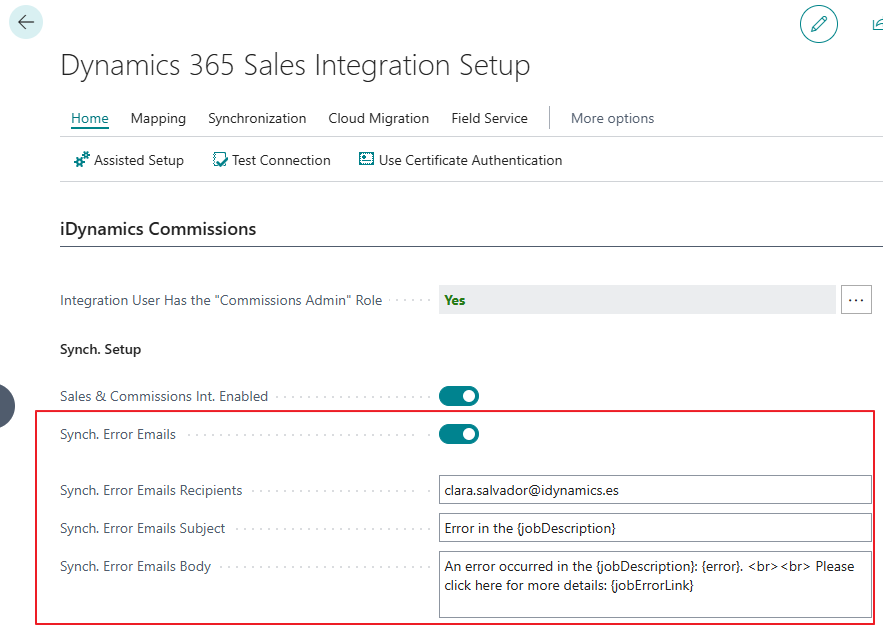This screenshot has width=883, height=631.
Task: Click the dark circular handle at left edge
Action: pos(6,406)
